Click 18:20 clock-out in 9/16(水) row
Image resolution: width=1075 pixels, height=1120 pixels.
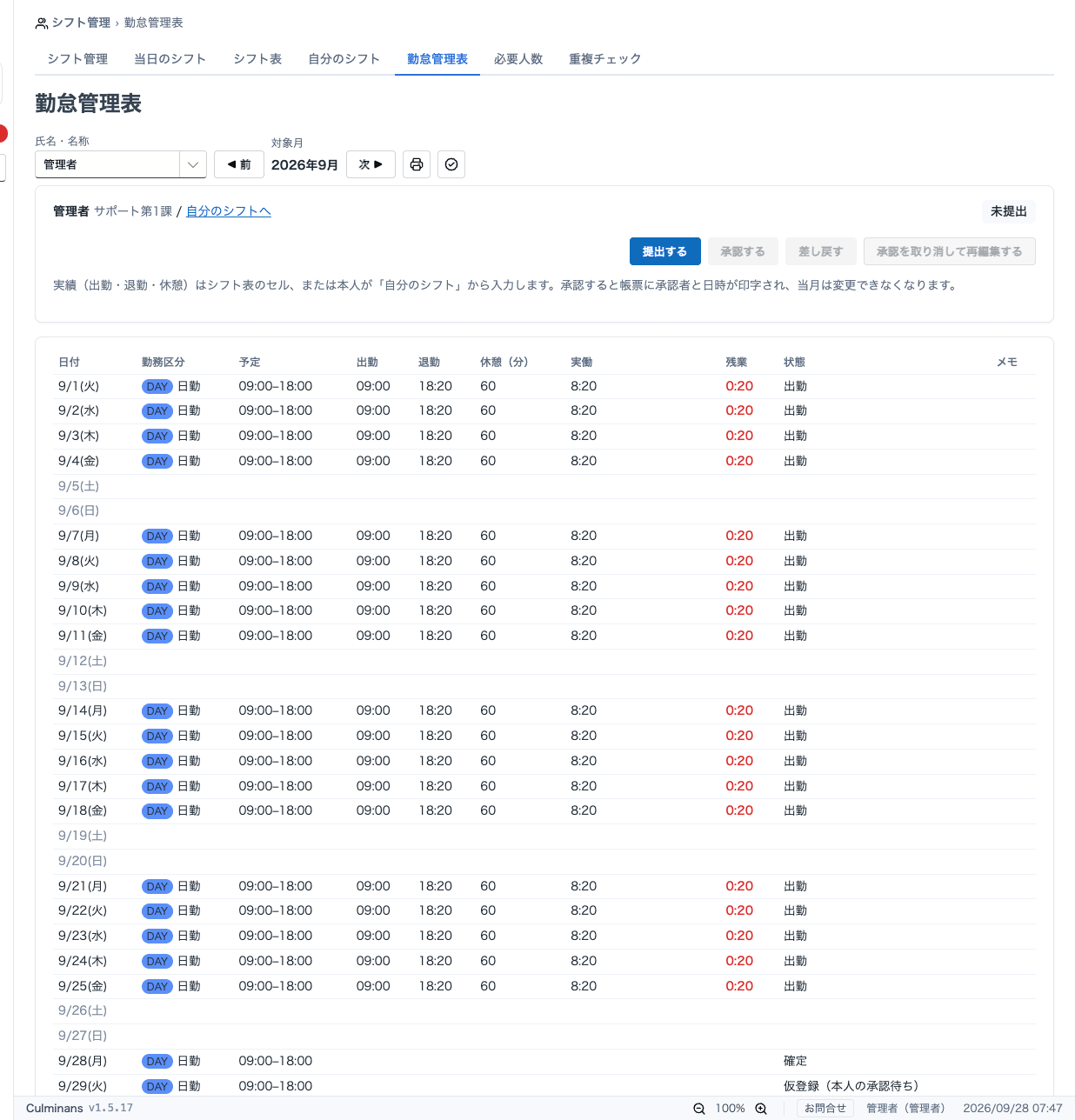(x=435, y=762)
